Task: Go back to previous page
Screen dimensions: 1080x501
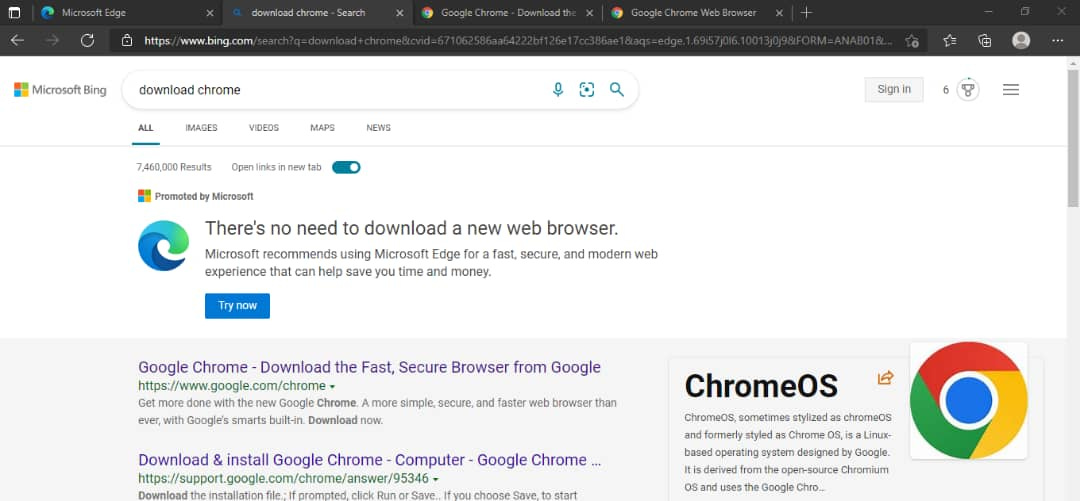Action: tap(17, 41)
